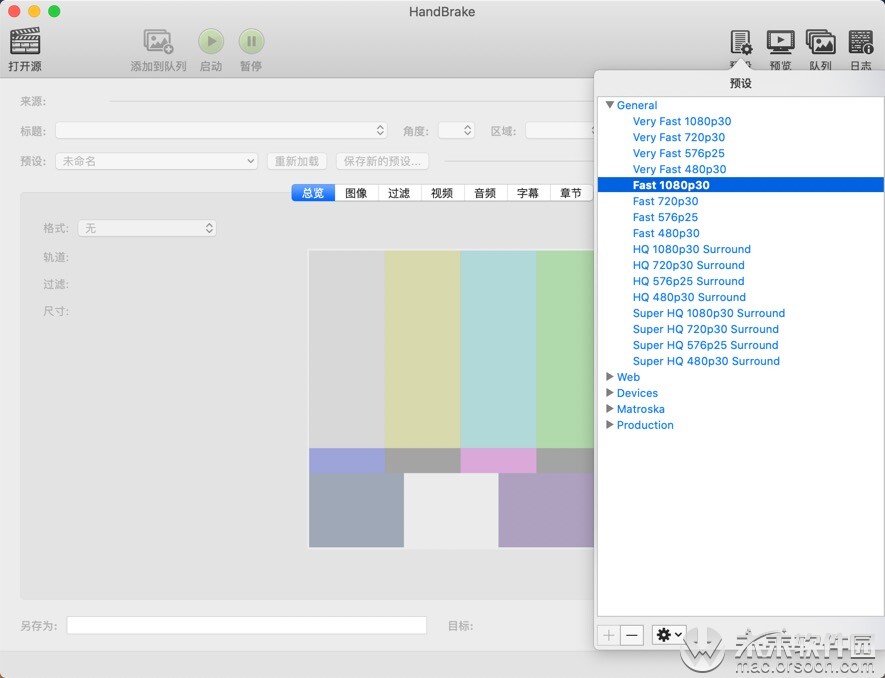Click the 打开源 (Open Source) icon
Screen dimensions: 885x678
pos(24,42)
